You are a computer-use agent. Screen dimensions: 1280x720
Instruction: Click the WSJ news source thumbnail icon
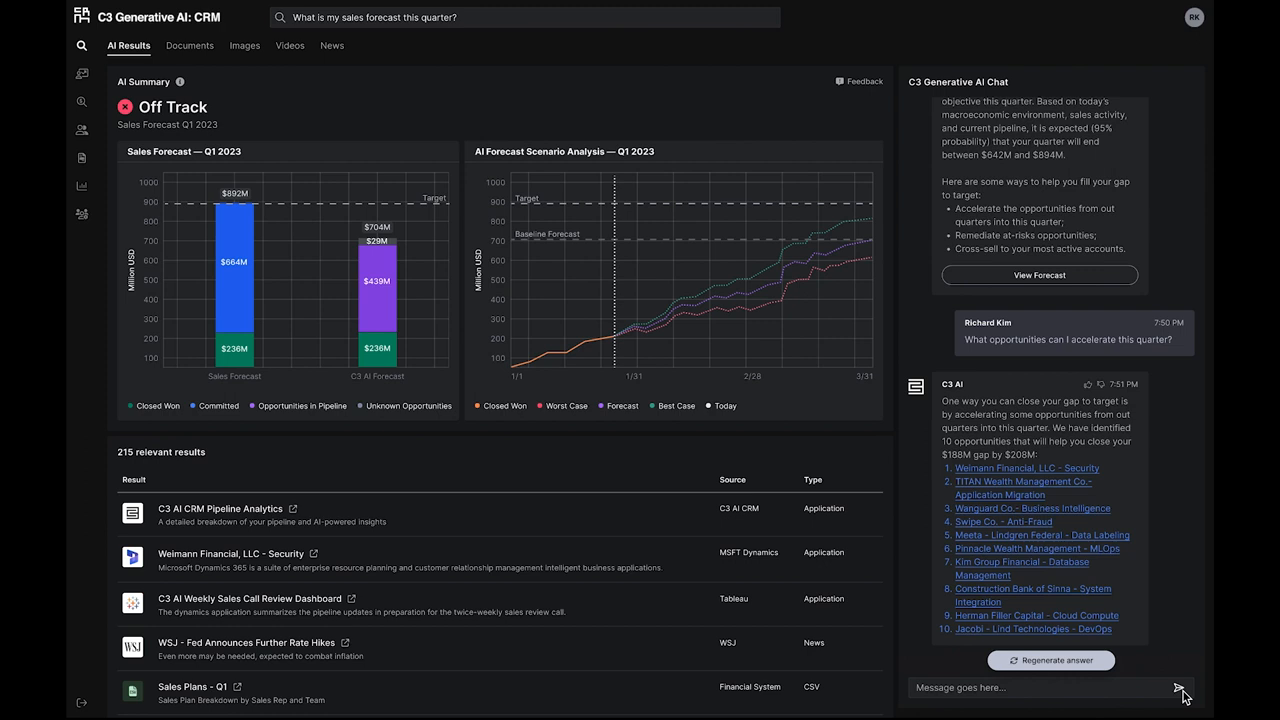pyautogui.click(x=132, y=647)
